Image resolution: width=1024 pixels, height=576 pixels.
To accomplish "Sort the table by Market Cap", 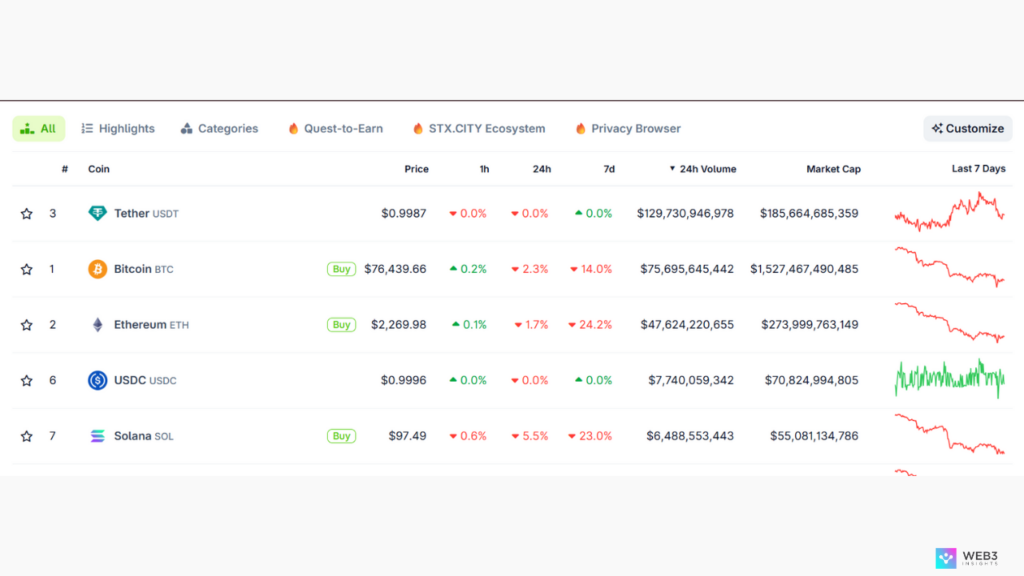I will pos(833,169).
